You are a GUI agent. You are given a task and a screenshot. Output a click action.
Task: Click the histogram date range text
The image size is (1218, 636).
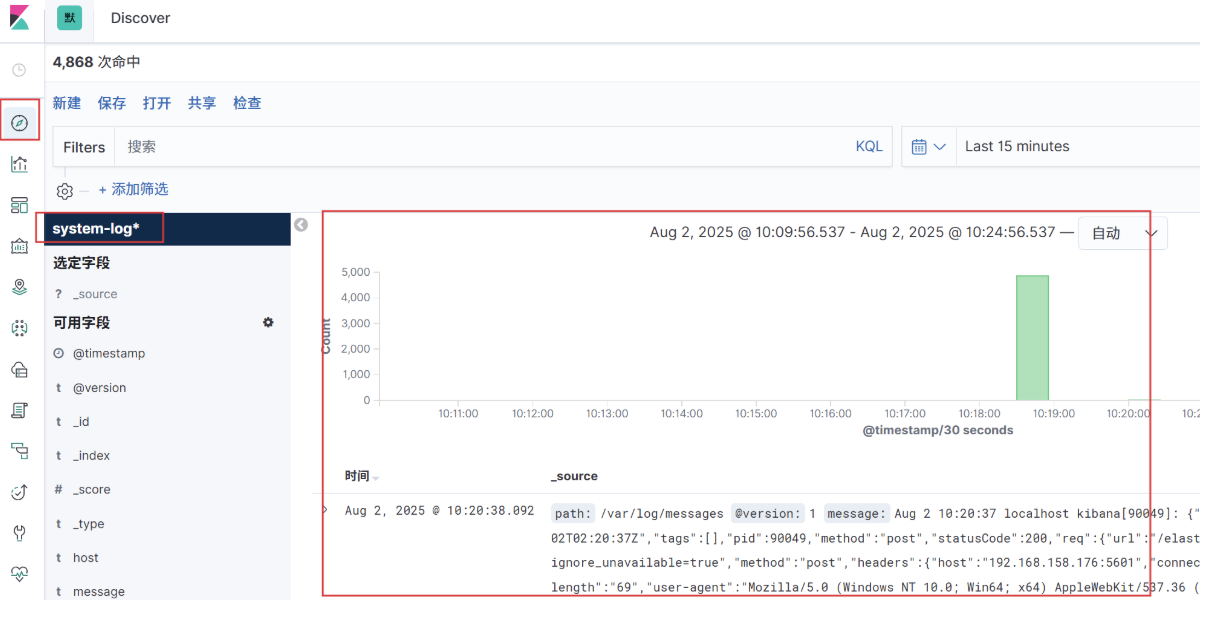853,232
